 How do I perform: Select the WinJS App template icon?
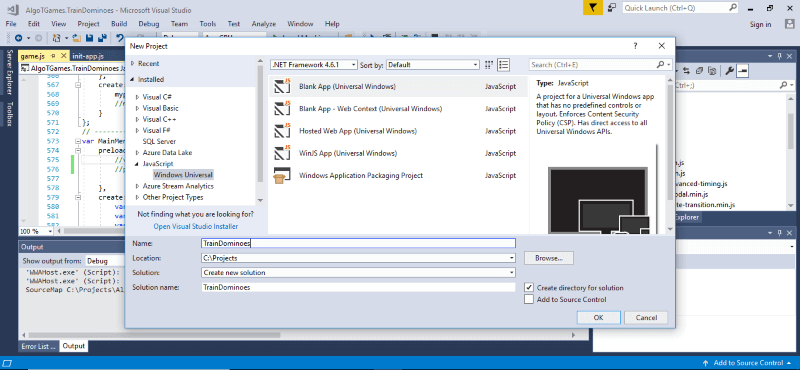click(282, 153)
